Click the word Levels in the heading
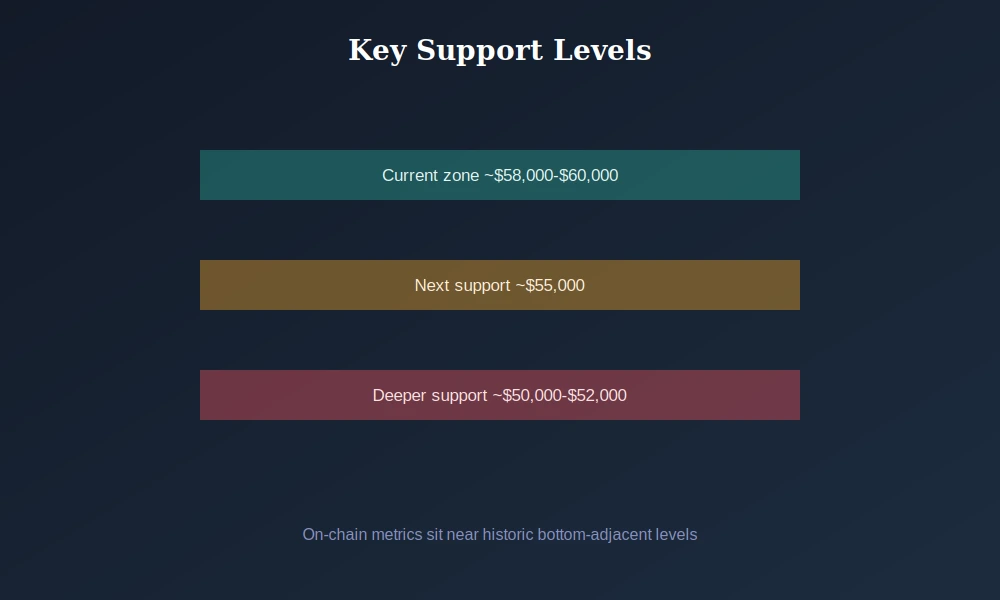1000x600 pixels. click(x=602, y=50)
